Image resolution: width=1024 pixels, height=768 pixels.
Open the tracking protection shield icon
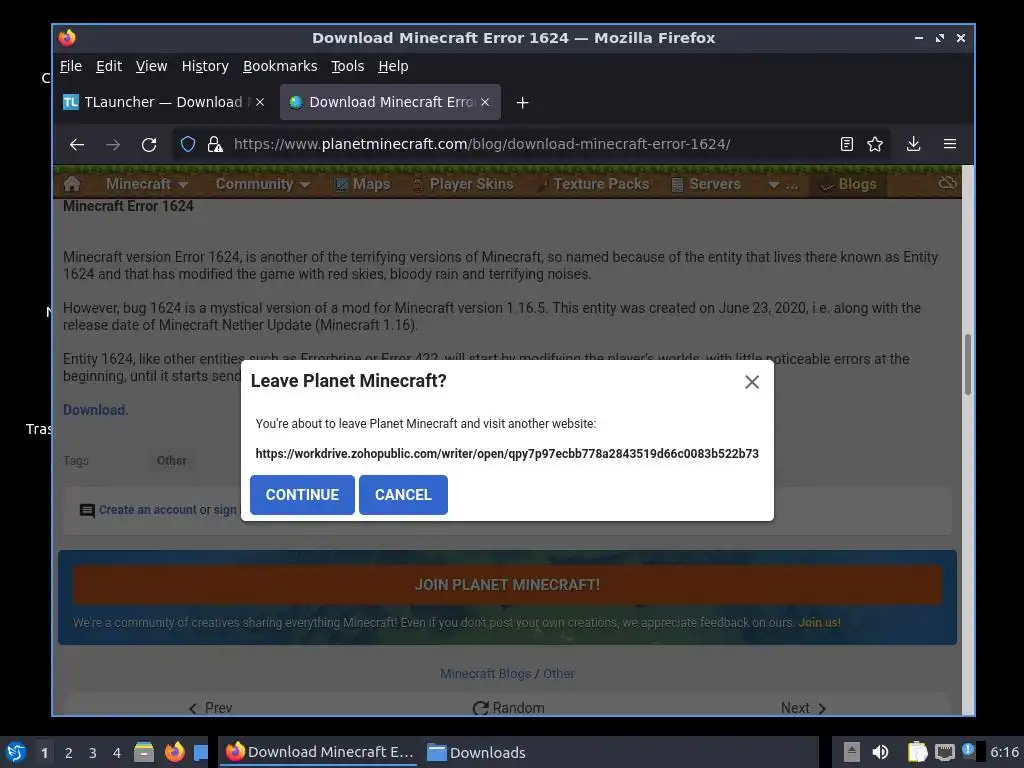[x=188, y=144]
